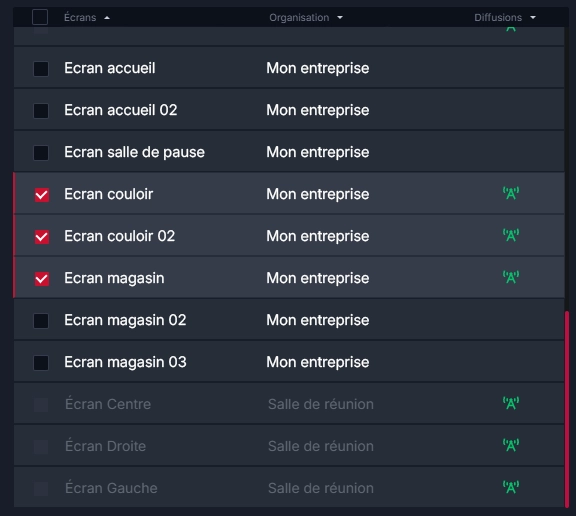Viewport: 576px width, 516px height.
Task: Click Mon entreprise in Ecran magasin 03 row
Action: 317,362
